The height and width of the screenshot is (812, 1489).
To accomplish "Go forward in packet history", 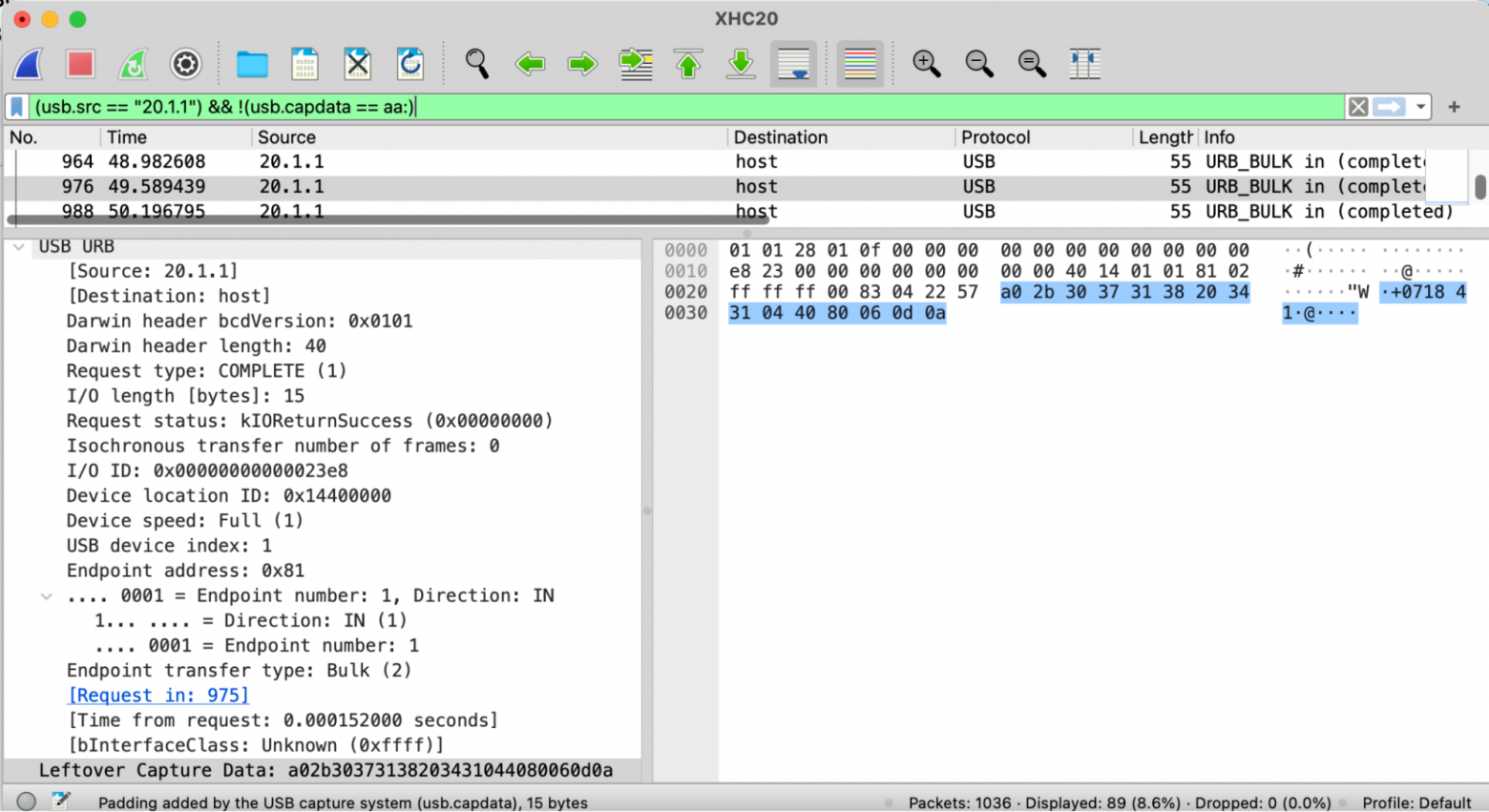I will (x=582, y=64).
